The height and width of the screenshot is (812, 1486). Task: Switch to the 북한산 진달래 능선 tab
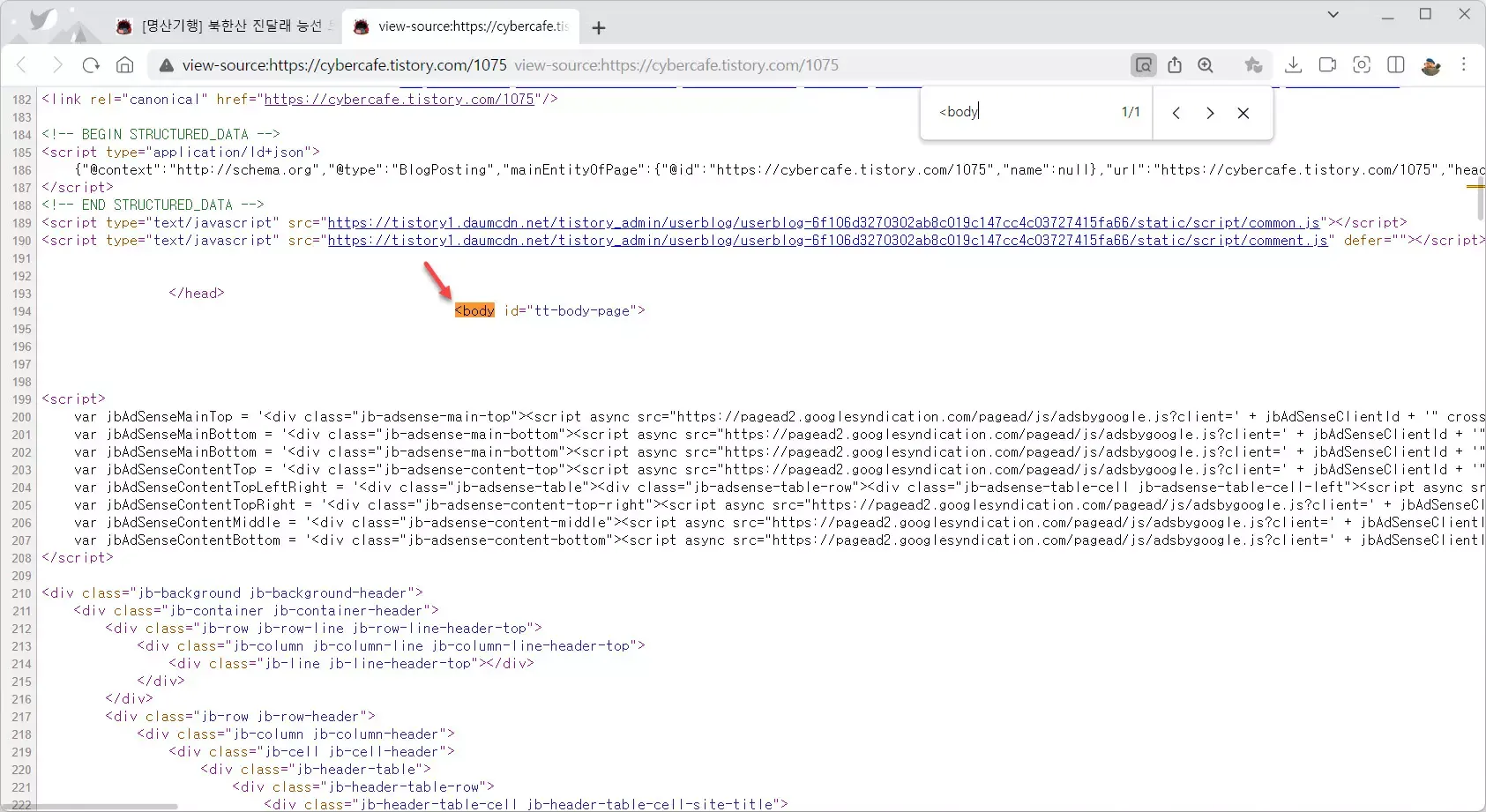click(x=229, y=26)
